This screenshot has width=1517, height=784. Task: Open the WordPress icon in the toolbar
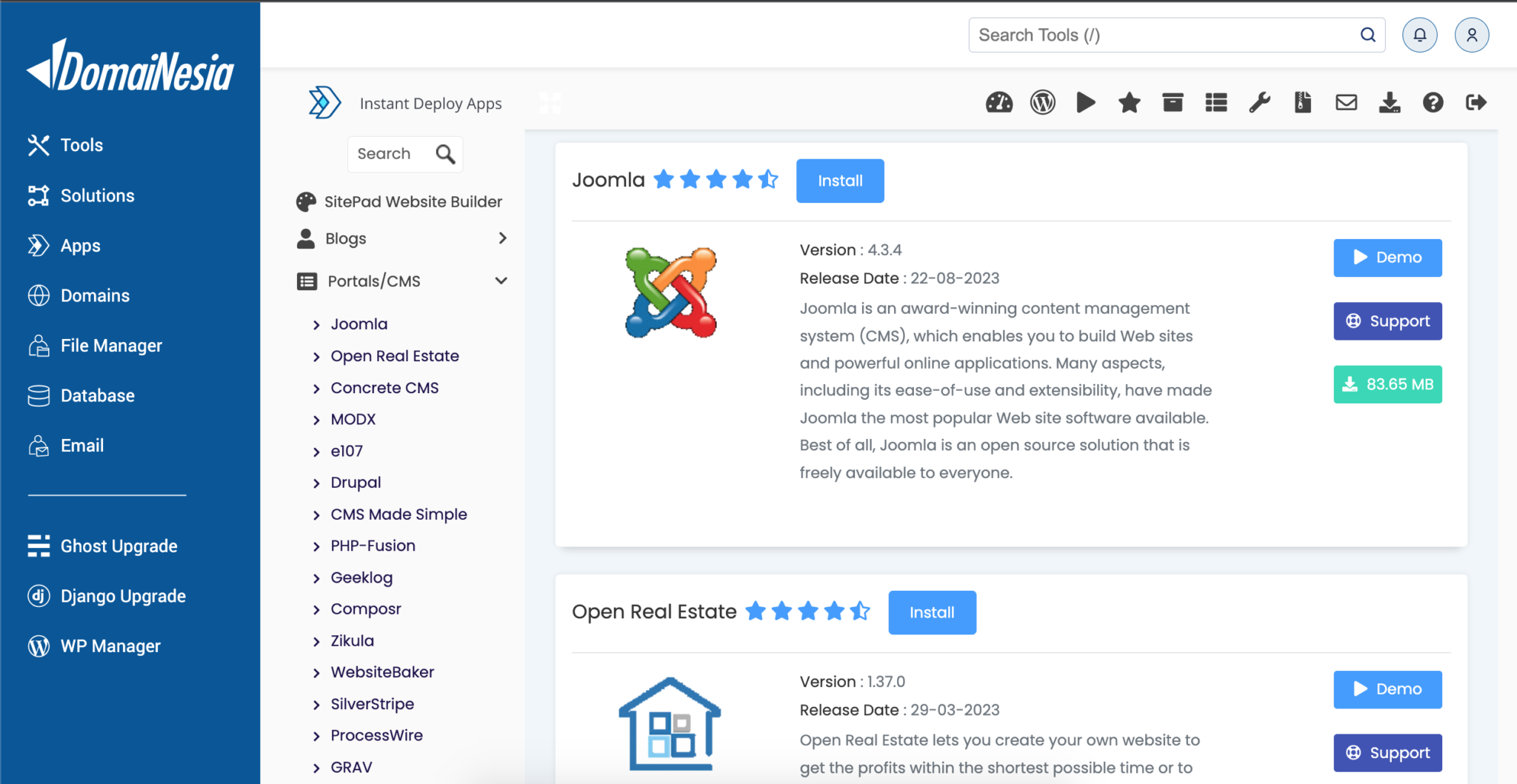coord(1042,102)
